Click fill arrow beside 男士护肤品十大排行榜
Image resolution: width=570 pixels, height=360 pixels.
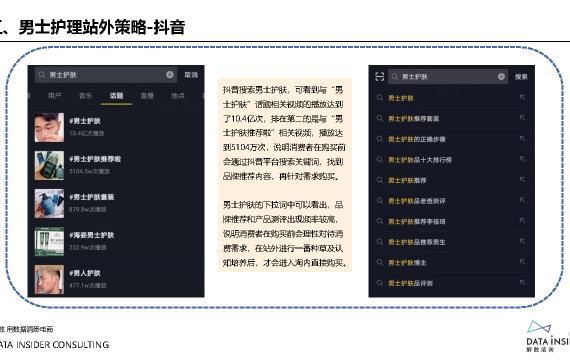click(522, 159)
